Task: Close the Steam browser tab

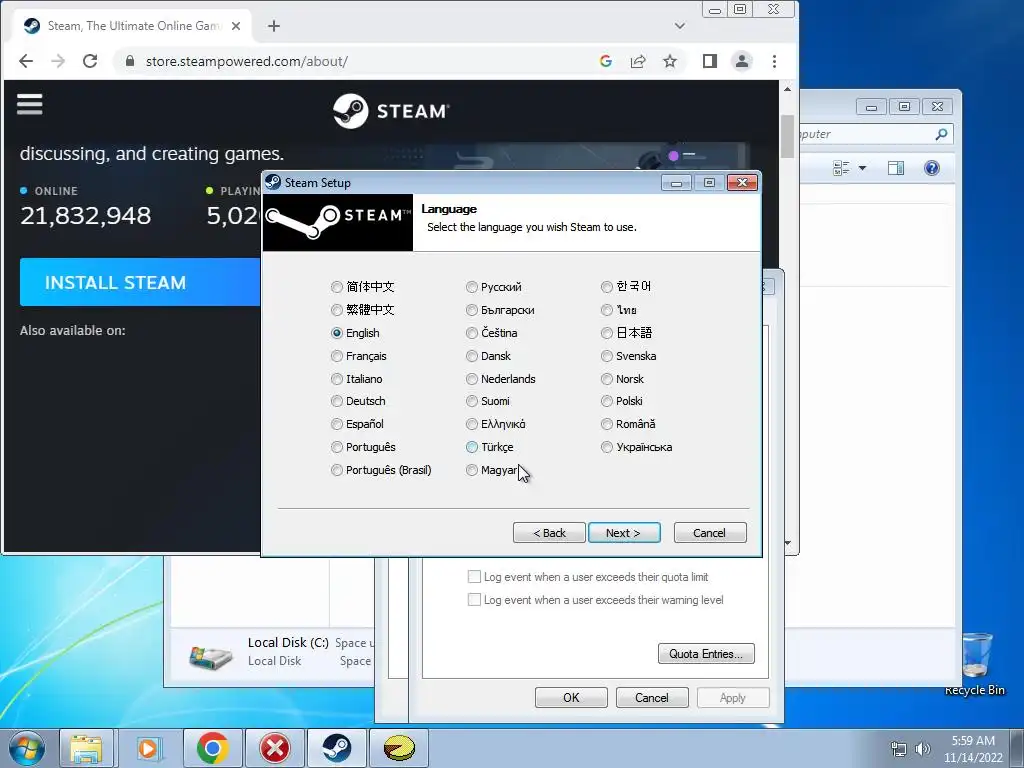Action: tap(236, 26)
